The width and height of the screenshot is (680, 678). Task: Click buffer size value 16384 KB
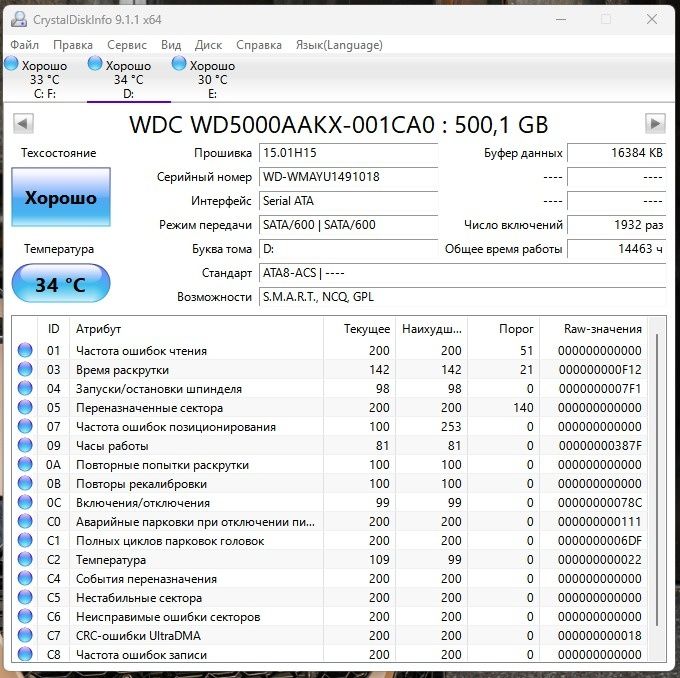click(x=616, y=153)
